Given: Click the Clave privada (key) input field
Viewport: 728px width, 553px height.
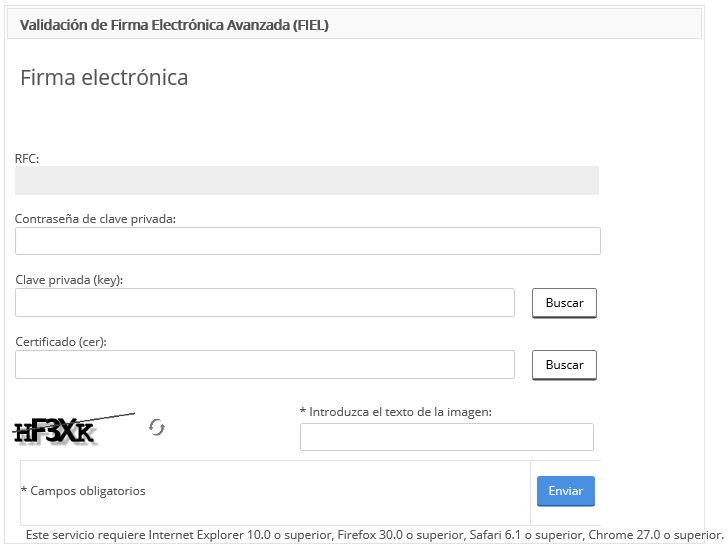Looking at the screenshot, I should [x=265, y=303].
